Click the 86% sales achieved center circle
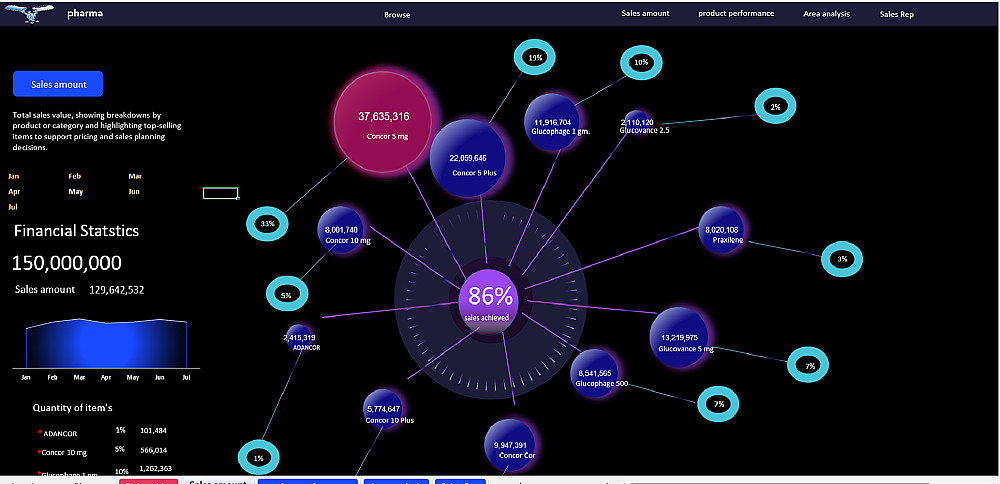Screen dimensions: 1000x484 pos(489,301)
